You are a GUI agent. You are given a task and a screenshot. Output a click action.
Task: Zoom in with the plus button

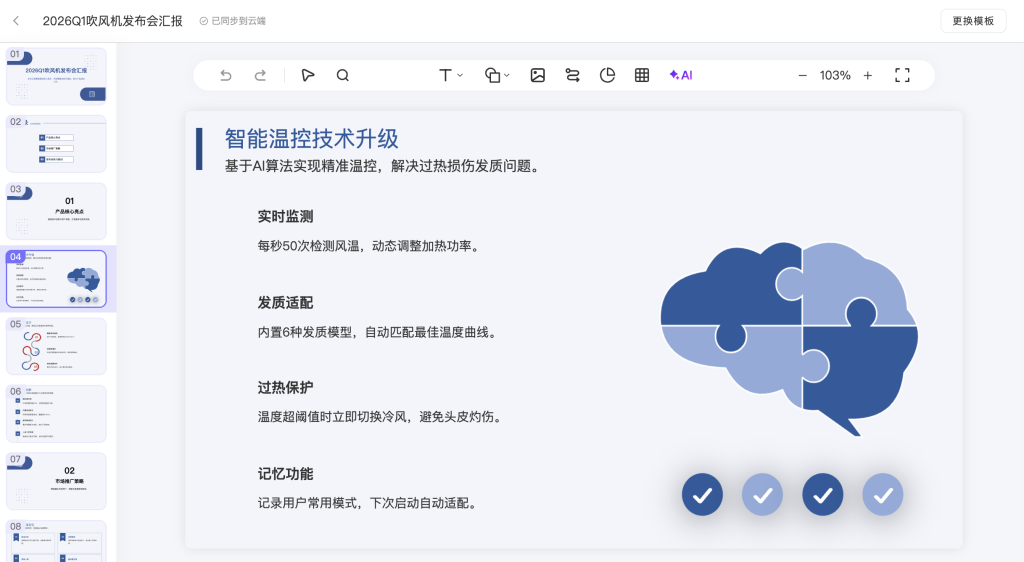867,75
